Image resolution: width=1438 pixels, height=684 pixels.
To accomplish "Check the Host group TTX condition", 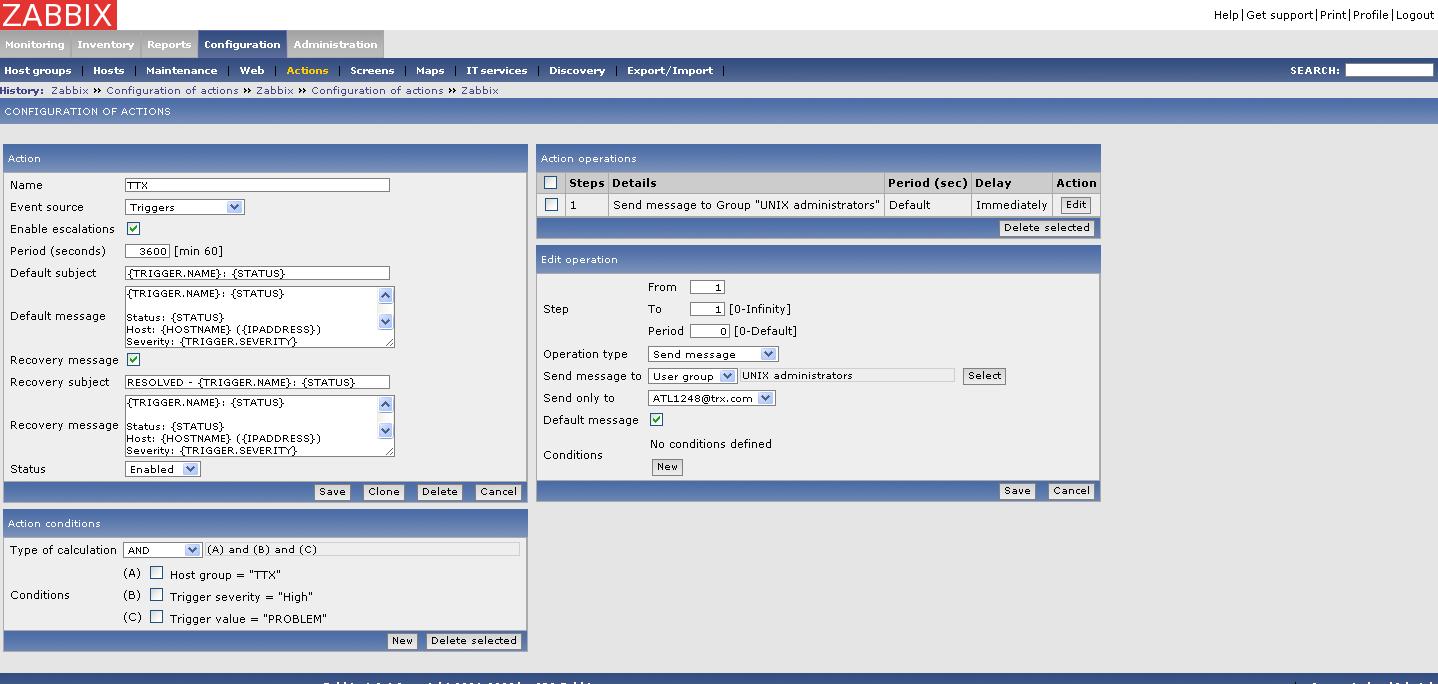I will (156, 574).
